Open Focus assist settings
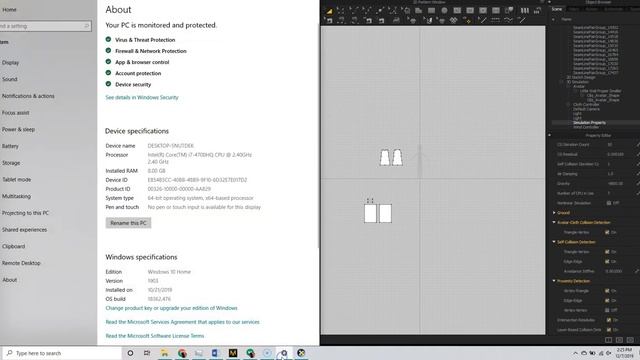The height and width of the screenshot is (360, 640). [16, 113]
